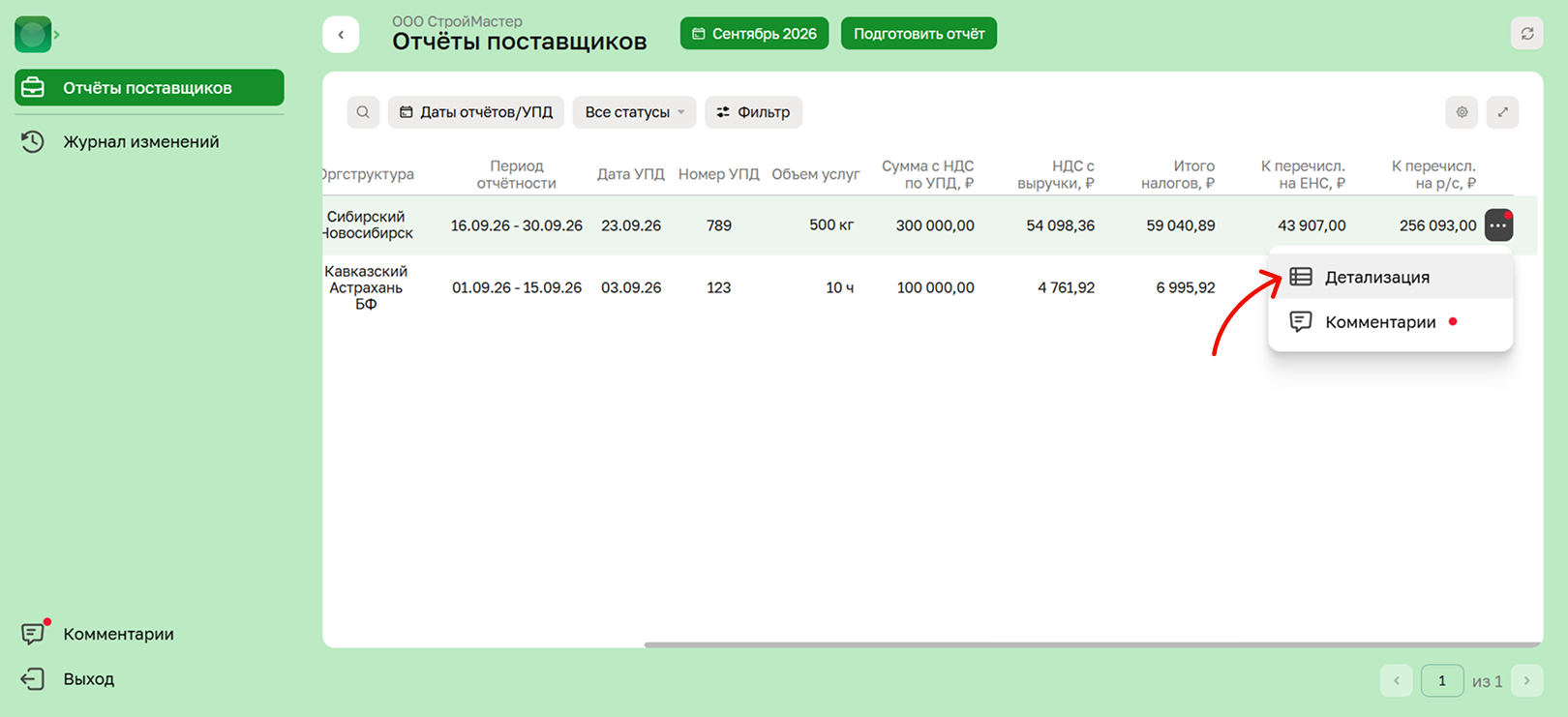
Task: Click the Период отчётности column header
Action: coord(516,174)
